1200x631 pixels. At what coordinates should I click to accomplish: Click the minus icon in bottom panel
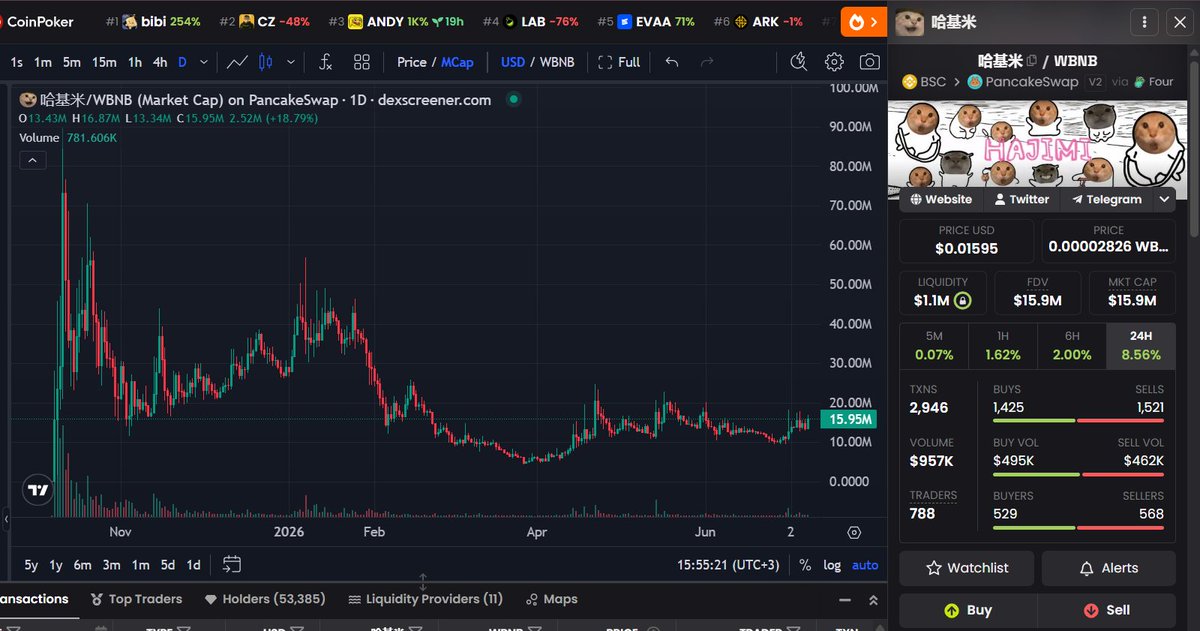[x=845, y=600]
